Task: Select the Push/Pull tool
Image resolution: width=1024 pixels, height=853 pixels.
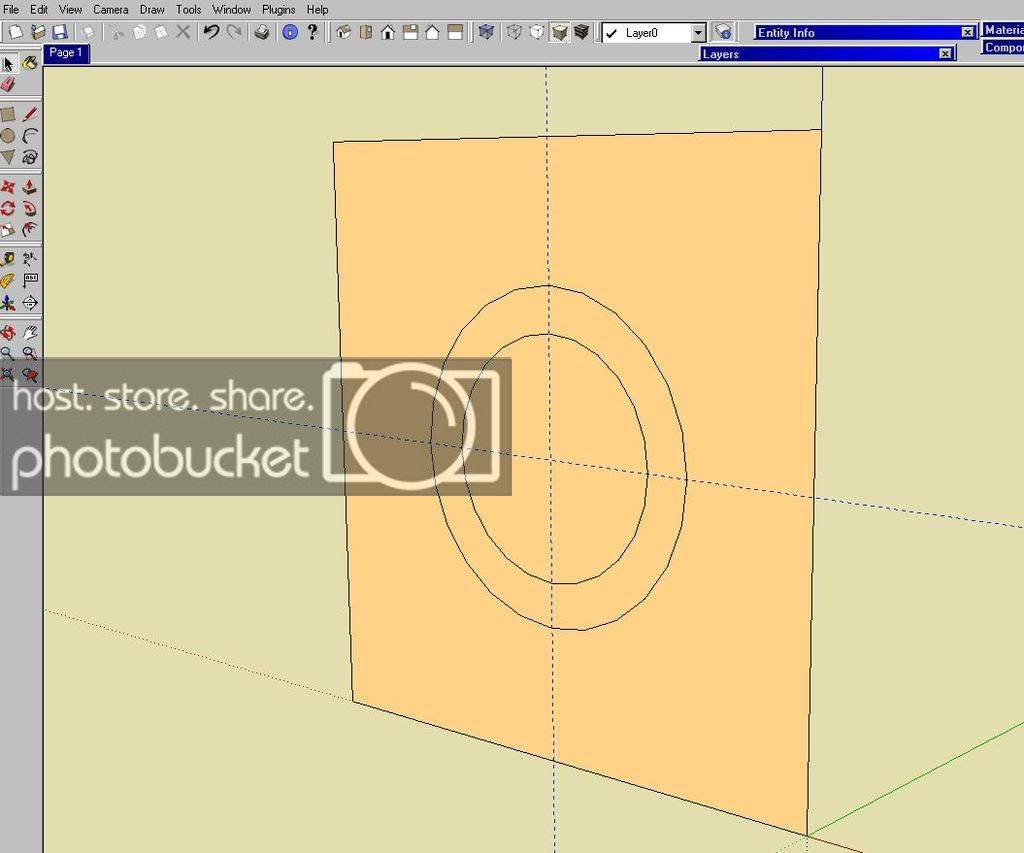Action: [x=29, y=187]
